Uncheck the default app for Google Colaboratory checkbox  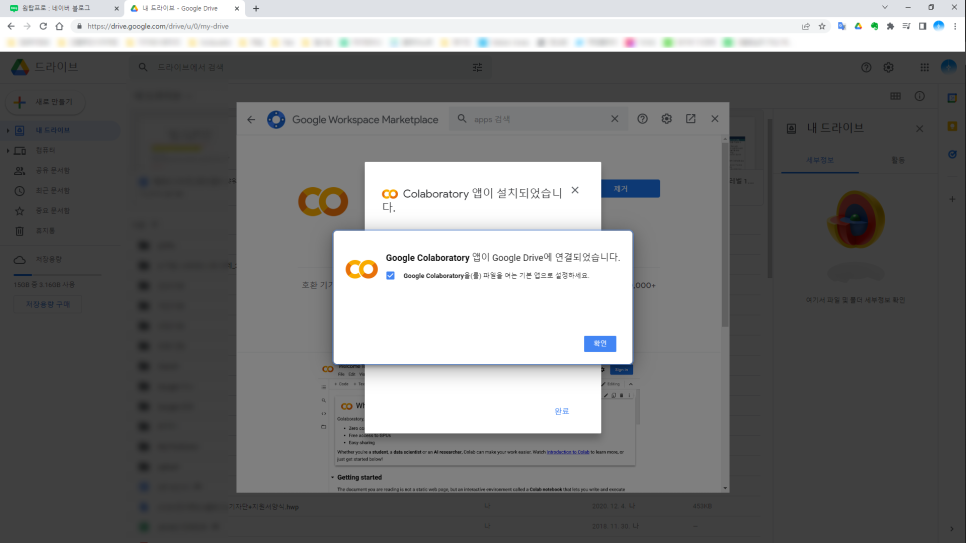(391, 276)
